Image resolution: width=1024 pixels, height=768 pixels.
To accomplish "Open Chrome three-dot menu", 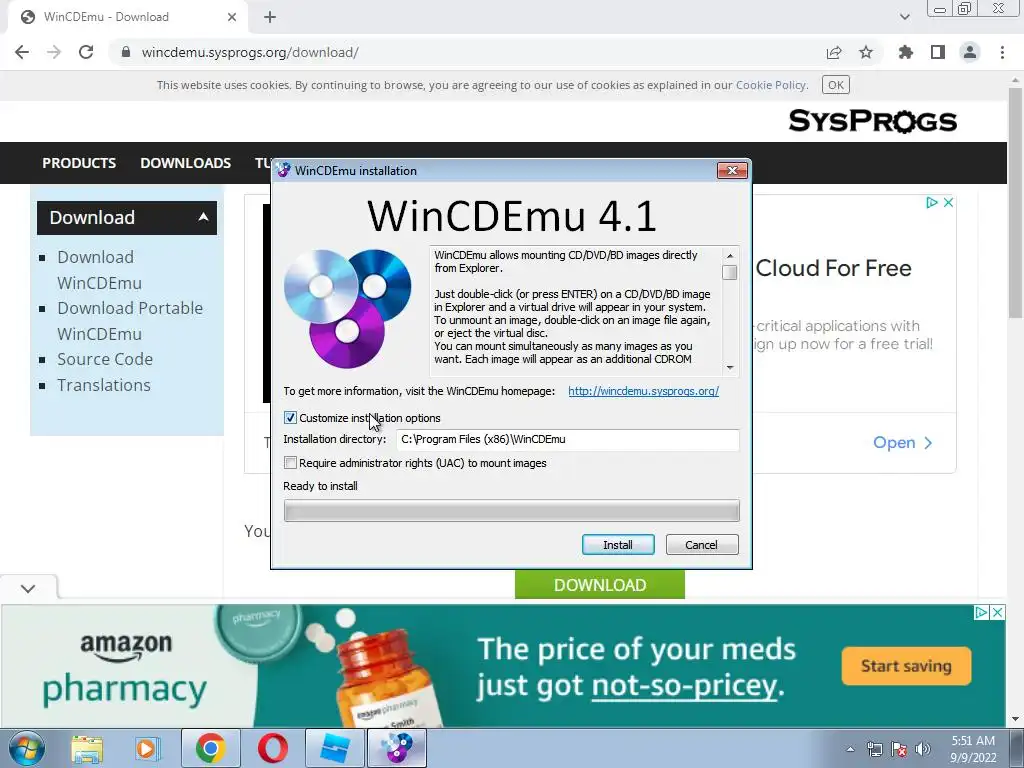I will pyautogui.click(x=1002, y=52).
